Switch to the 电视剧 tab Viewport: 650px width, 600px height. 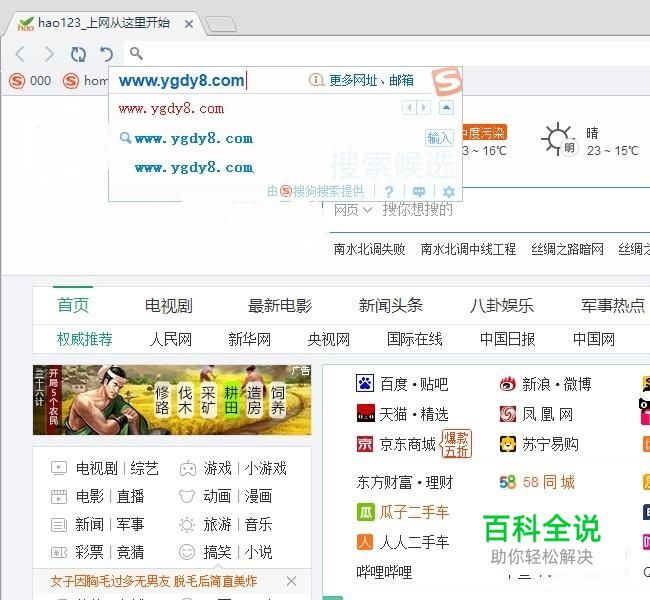click(169, 306)
